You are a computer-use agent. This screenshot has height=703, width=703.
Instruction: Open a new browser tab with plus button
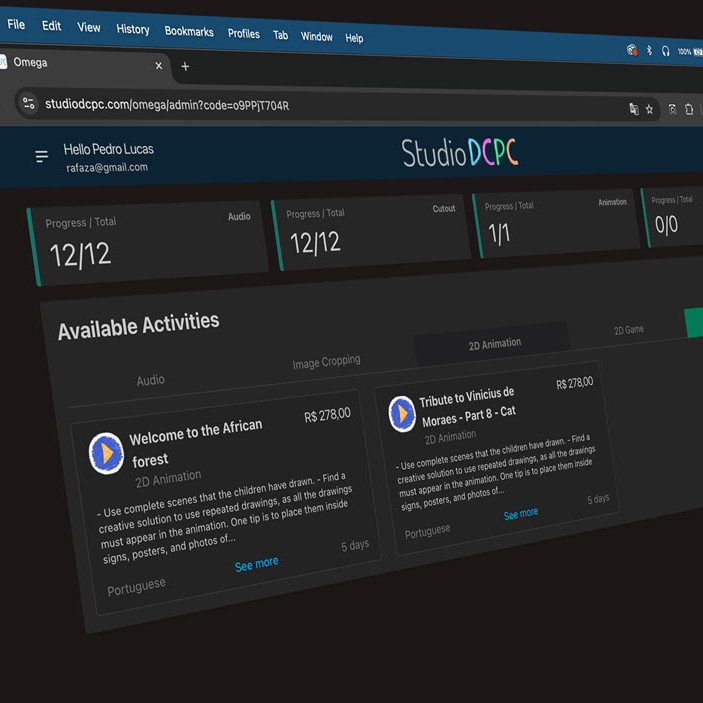[185, 67]
